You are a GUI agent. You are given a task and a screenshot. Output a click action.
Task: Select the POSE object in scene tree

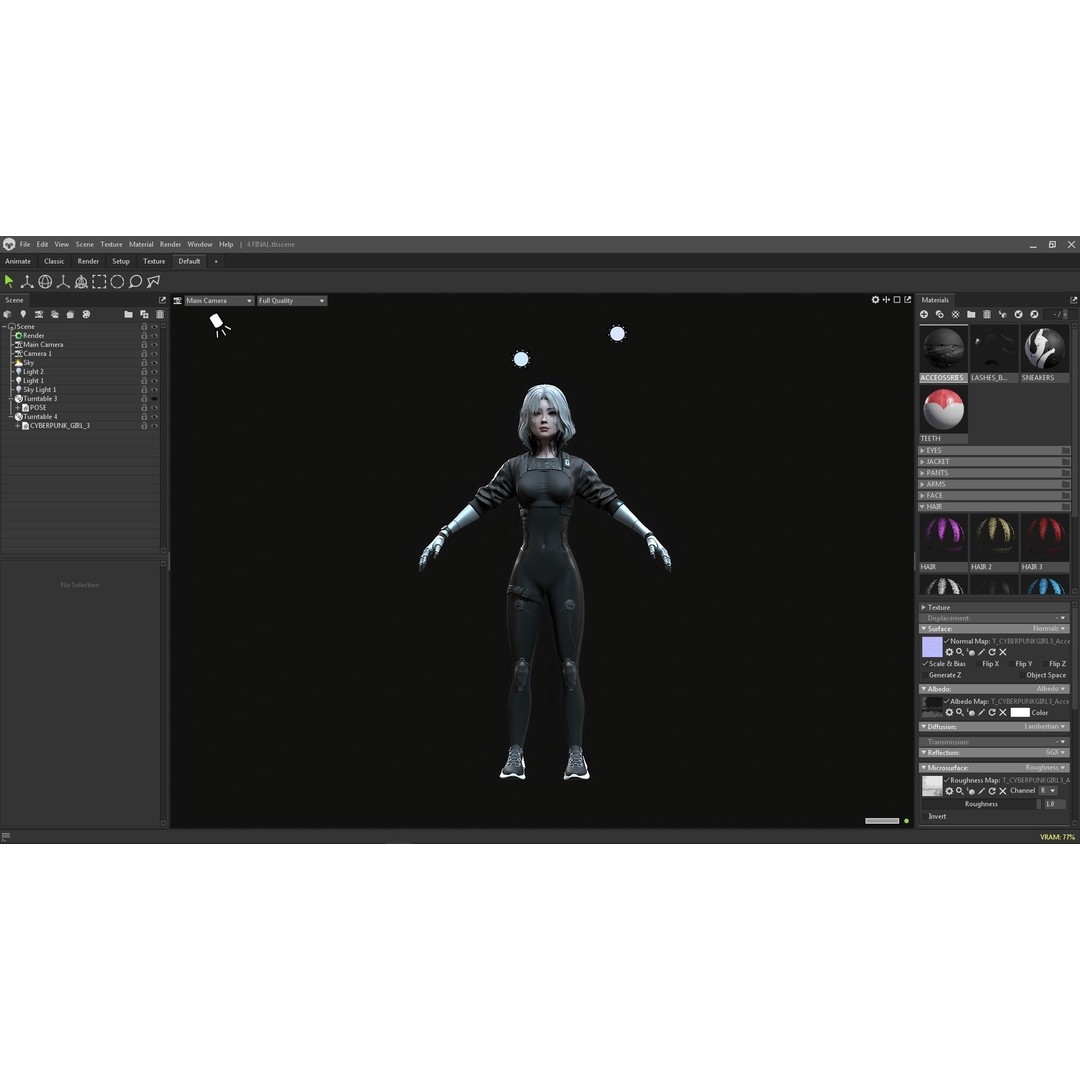pyautogui.click(x=38, y=408)
